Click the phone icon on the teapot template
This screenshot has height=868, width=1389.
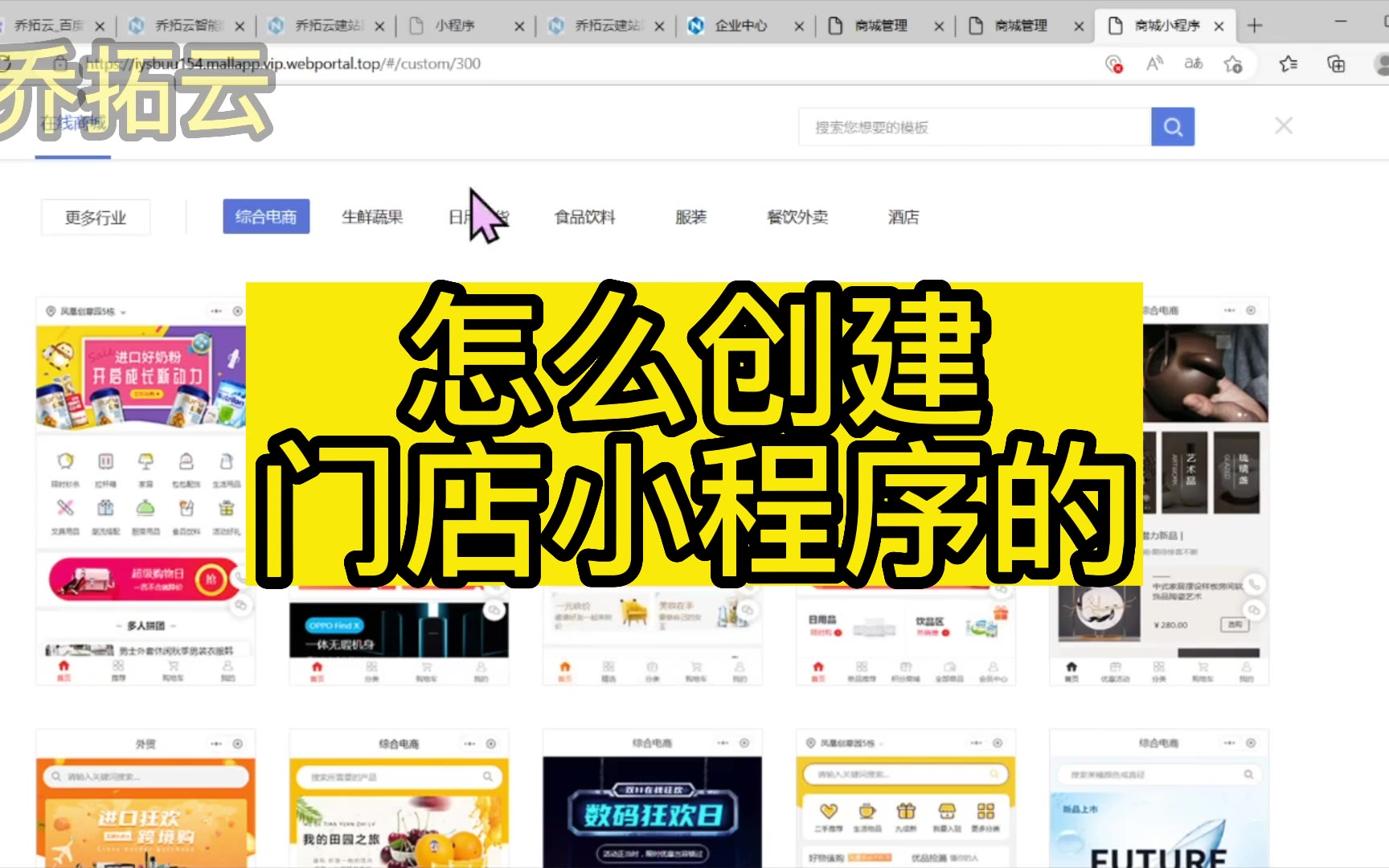tap(1254, 584)
